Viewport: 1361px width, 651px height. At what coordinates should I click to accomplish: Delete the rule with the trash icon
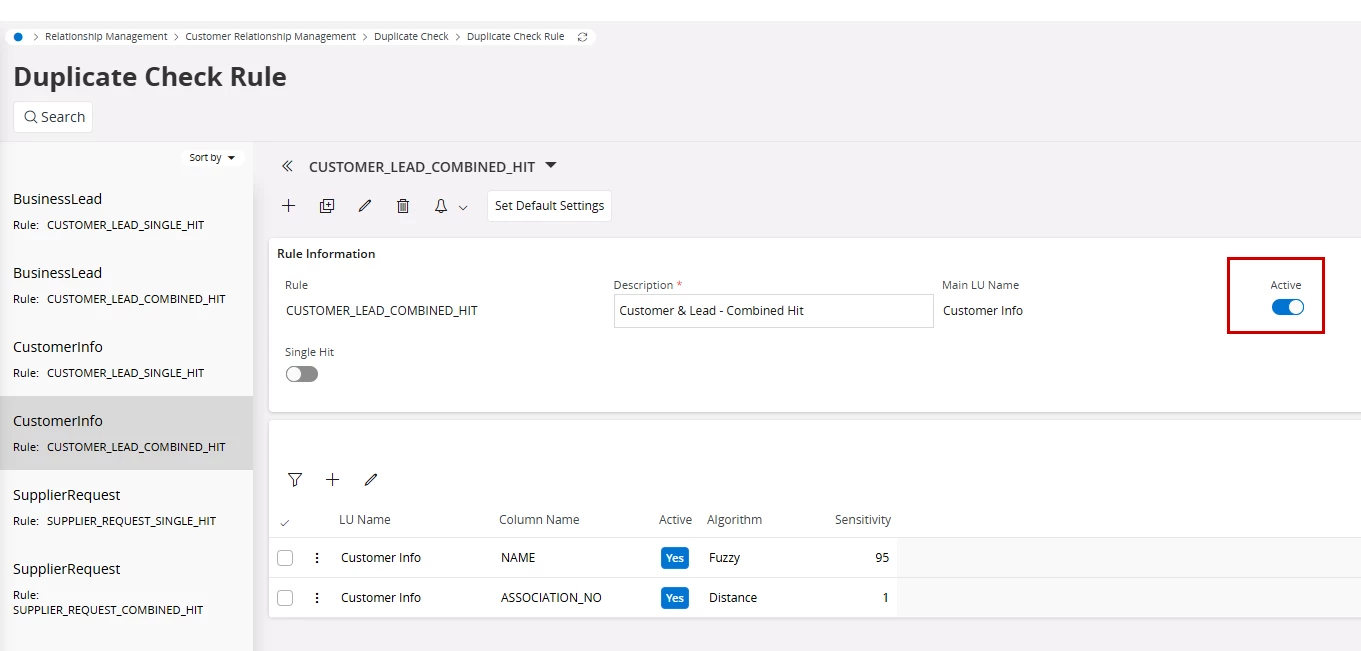[x=403, y=206]
